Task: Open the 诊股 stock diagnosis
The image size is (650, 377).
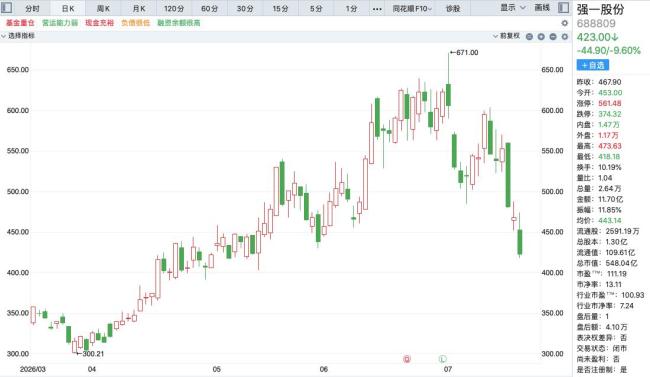Action: tap(453, 8)
